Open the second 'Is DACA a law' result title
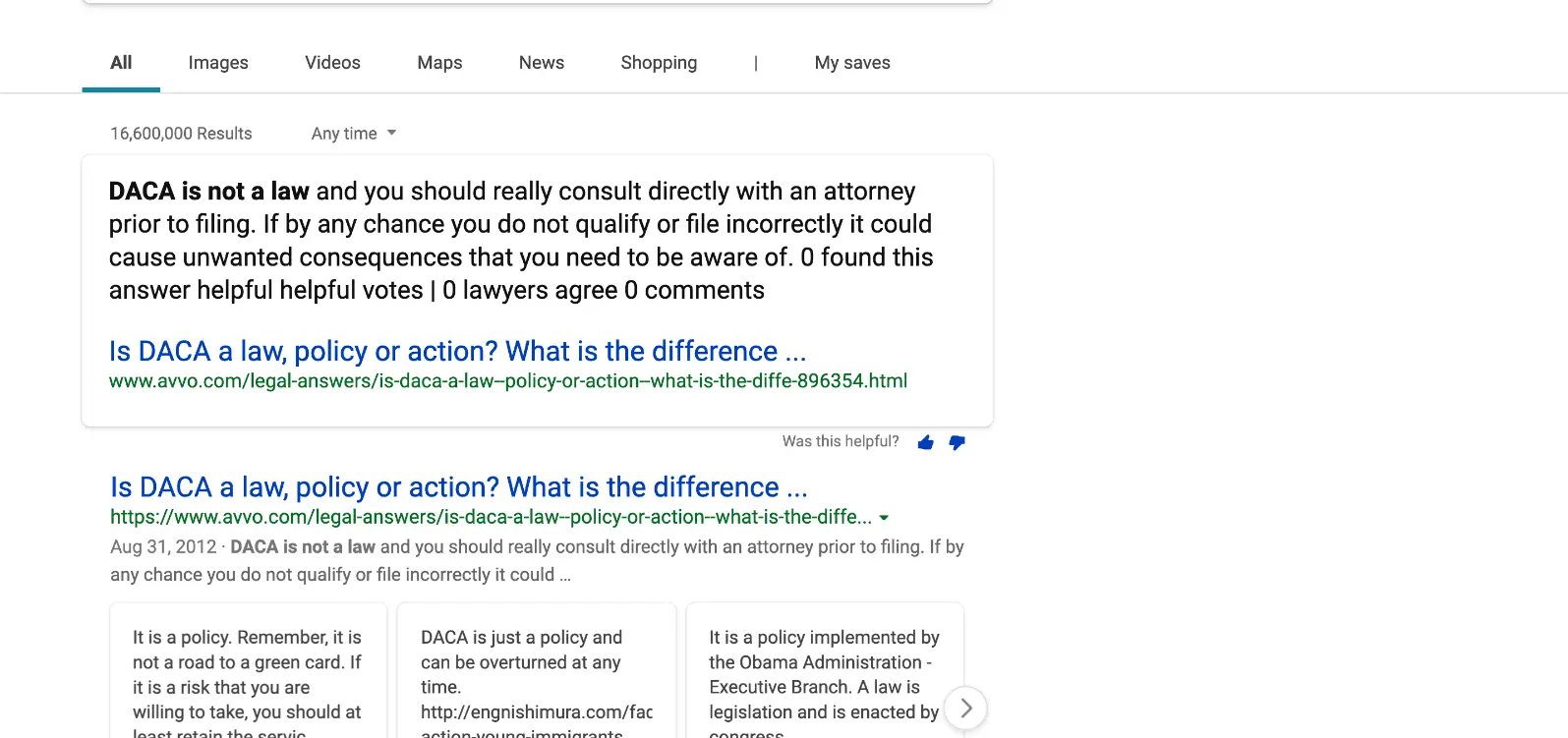The height and width of the screenshot is (738, 1568). (x=458, y=487)
